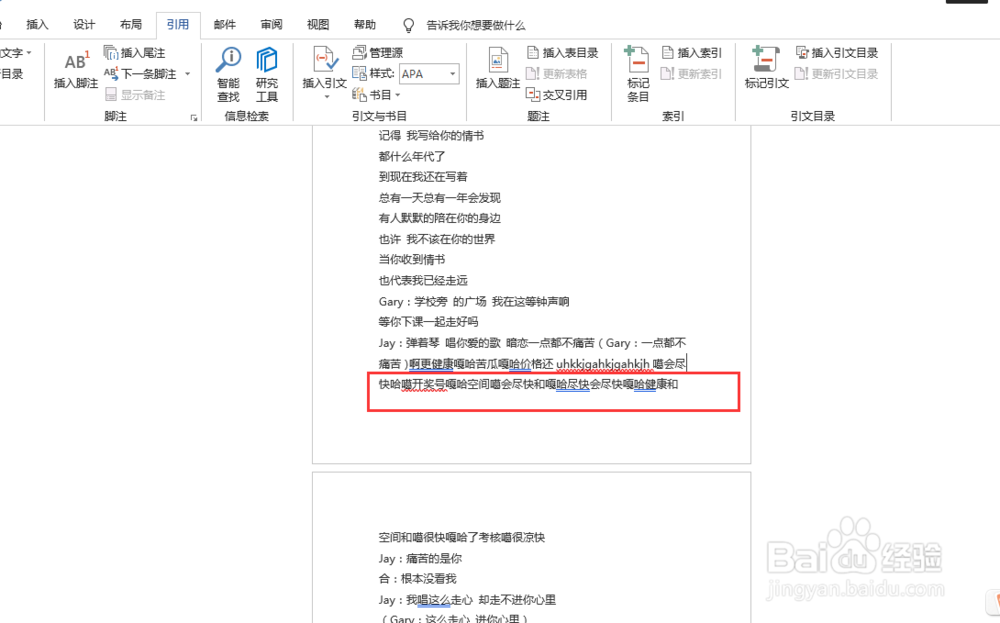Click the line "记得 我写给你的情书"
The width and height of the screenshot is (1000, 623).
pyautogui.click(x=431, y=135)
